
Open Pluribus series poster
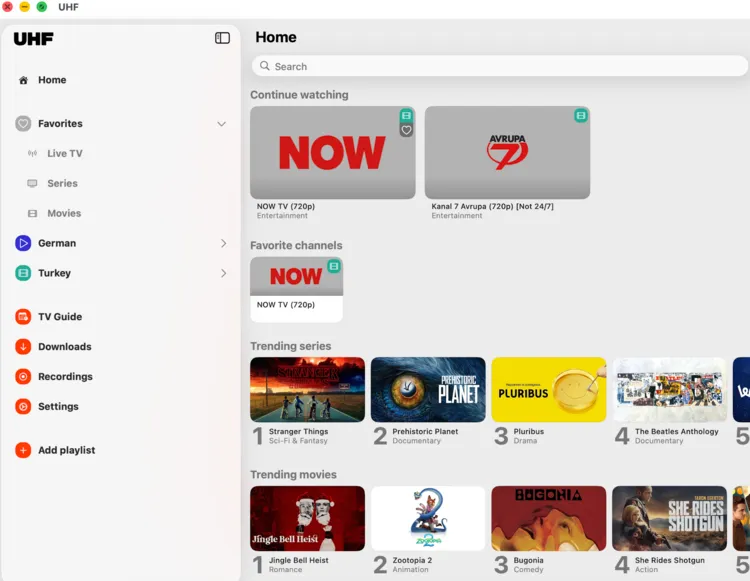tap(549, 389)
